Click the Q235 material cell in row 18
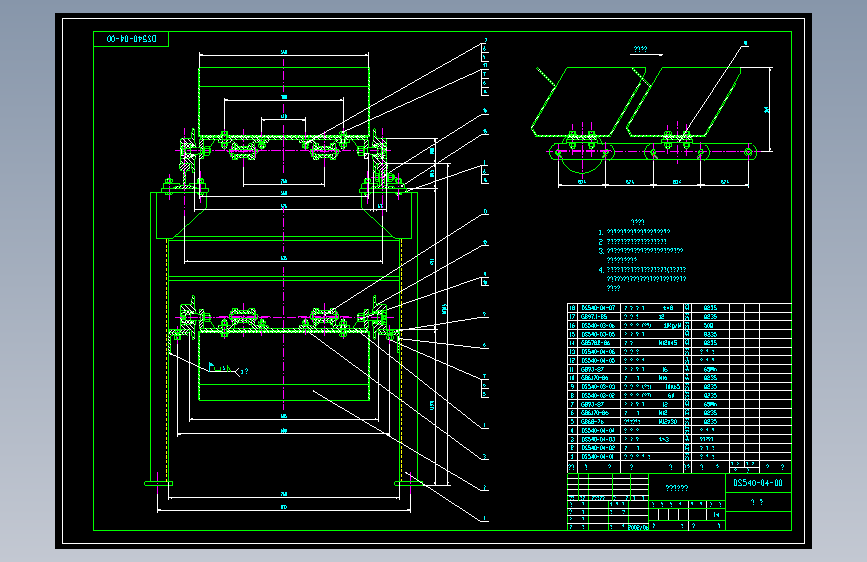The height and width of the screenshot is (562, 867). [710, 308]
